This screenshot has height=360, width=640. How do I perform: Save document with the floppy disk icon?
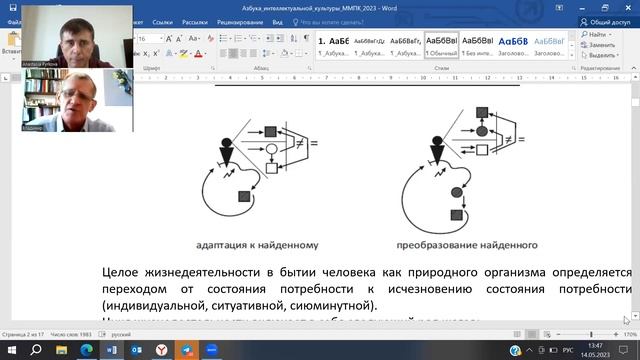coord(13,8)
